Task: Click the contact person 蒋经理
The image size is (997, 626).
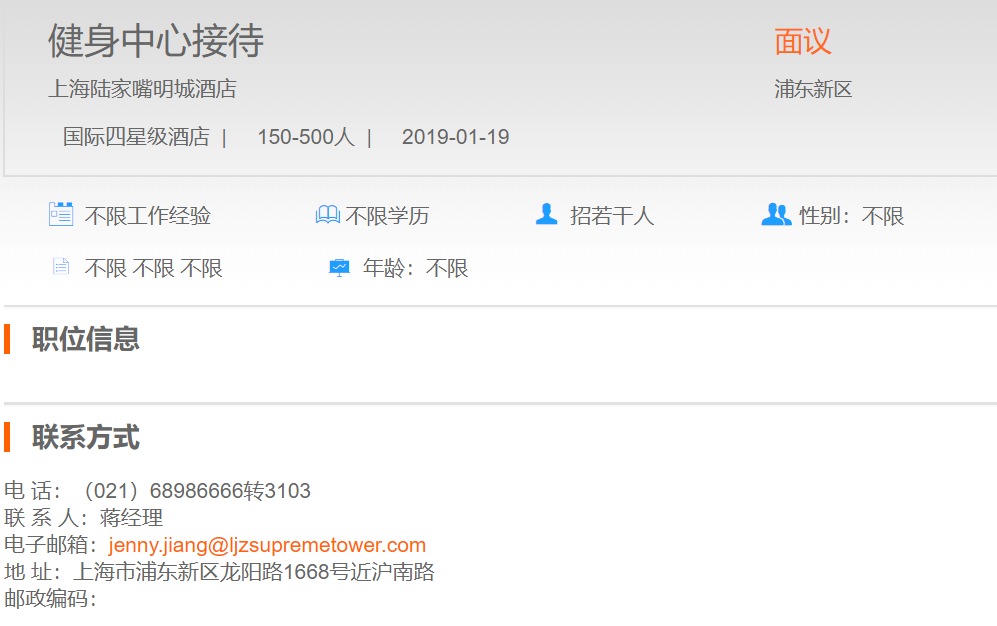Action: 131,518
